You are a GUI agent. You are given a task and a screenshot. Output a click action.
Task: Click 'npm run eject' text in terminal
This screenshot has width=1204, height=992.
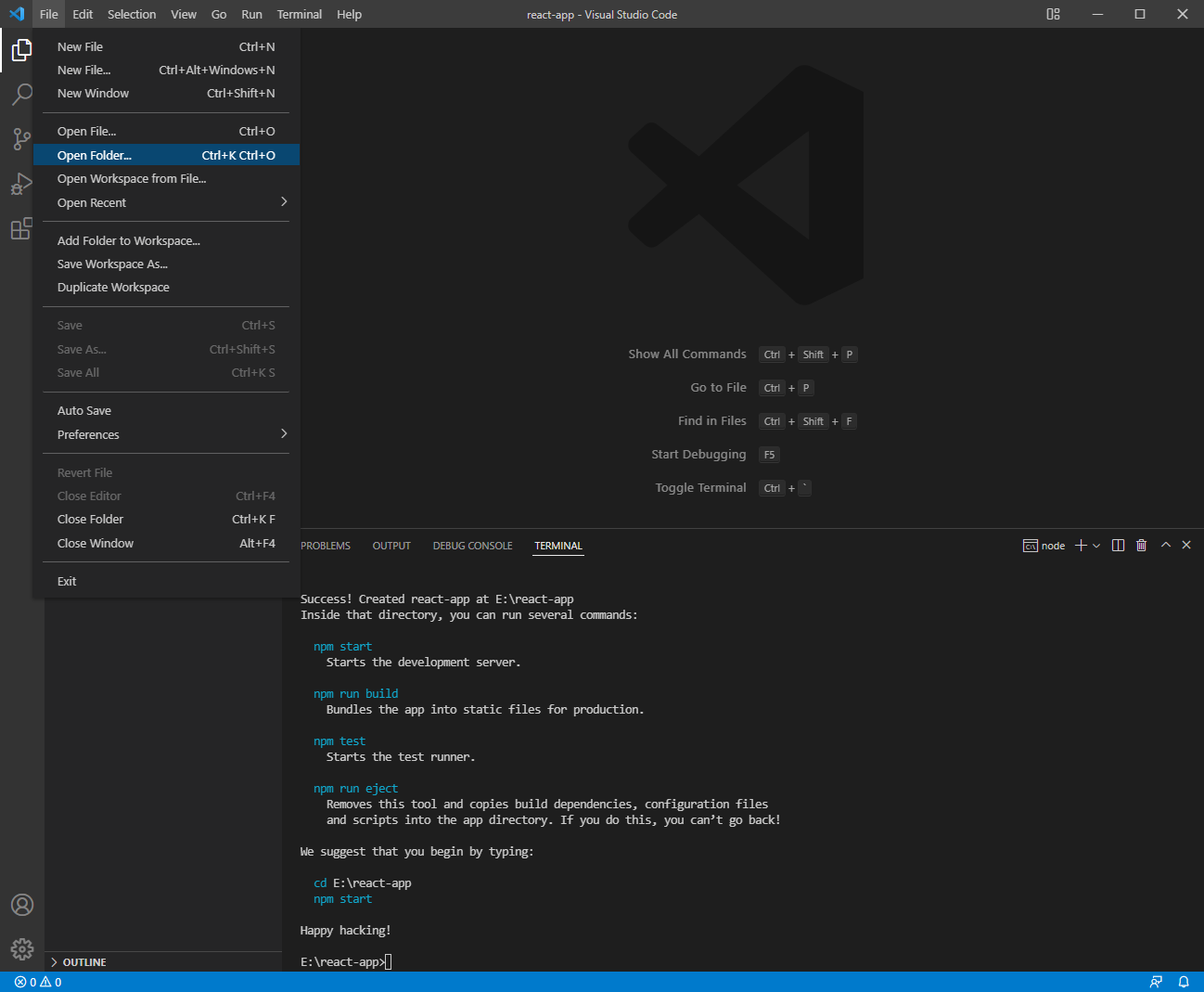point(356,788)
